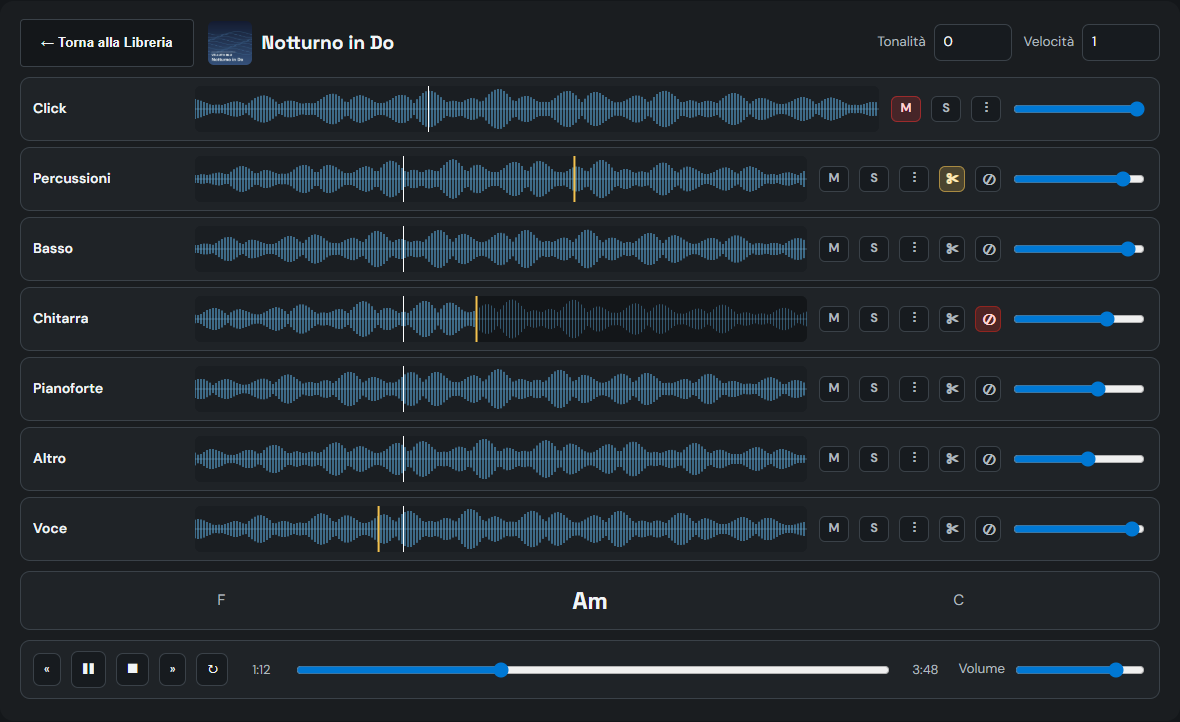Click the Basso track waveform
This screenshot has height=722, width=1180.
tap(500, 248)
